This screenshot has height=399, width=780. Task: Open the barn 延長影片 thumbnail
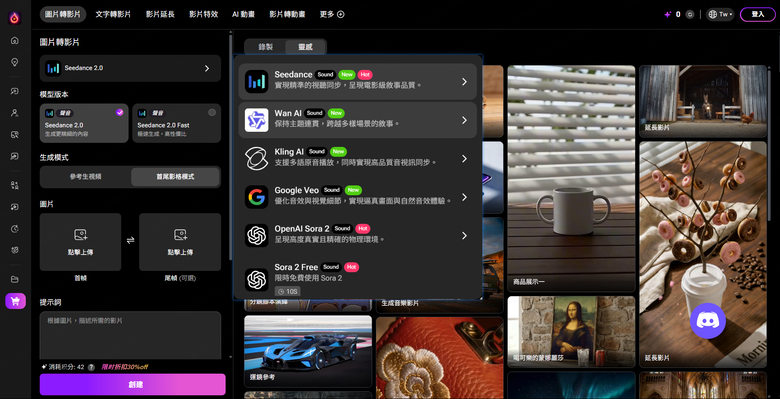[x=703, y=101]
